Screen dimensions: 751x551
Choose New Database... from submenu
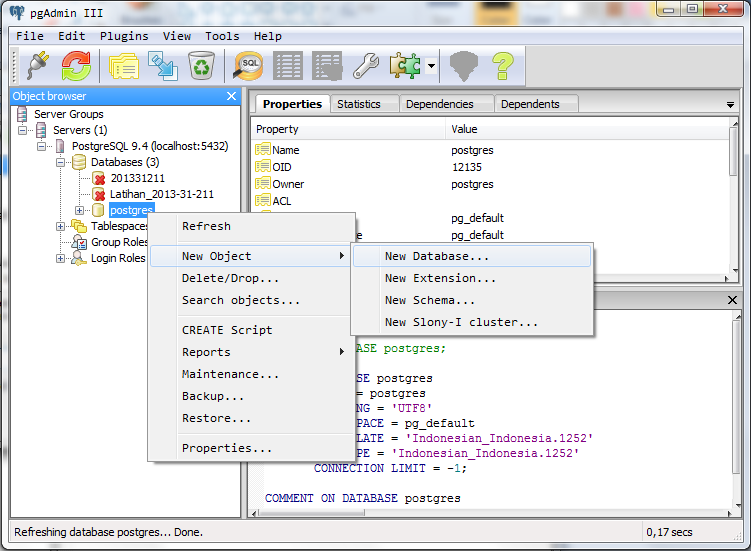[x=472, y=256]
